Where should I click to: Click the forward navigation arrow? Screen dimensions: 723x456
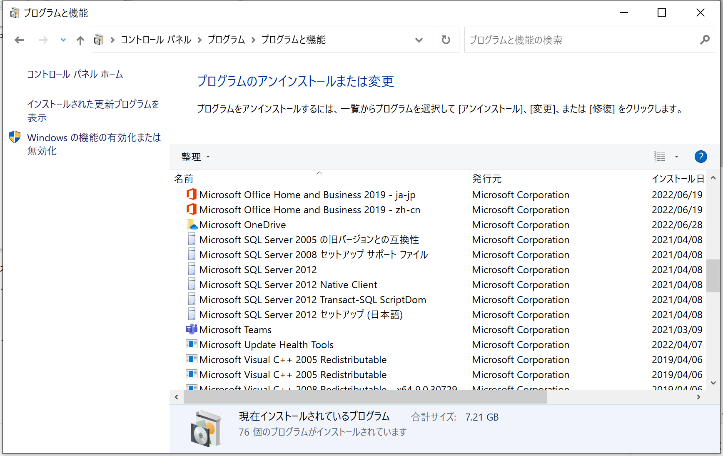point(43,40)
